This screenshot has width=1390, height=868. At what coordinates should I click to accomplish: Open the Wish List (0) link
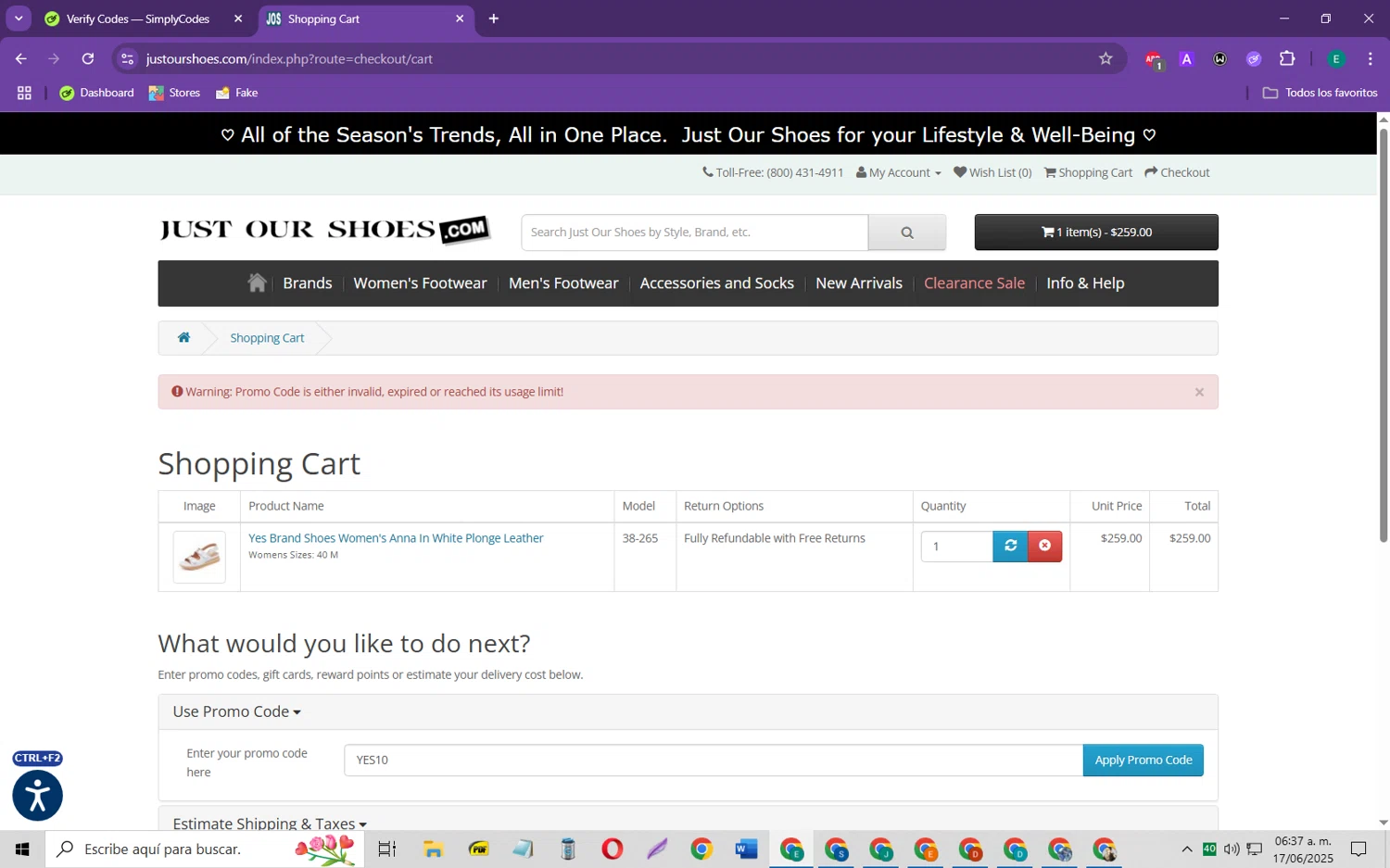click(x=992, y=172)
